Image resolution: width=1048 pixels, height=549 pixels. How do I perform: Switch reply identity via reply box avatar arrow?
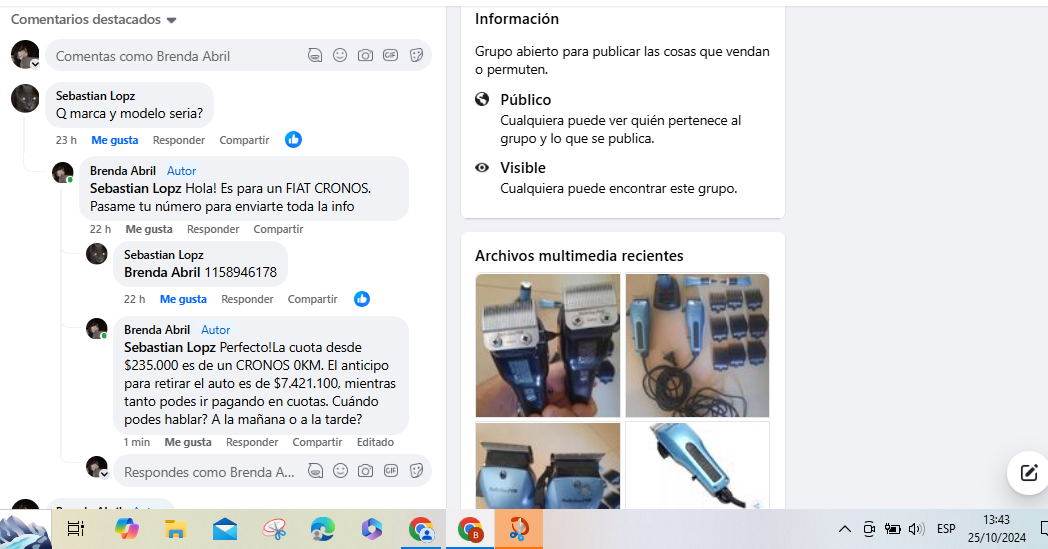[x=104, y=474]
